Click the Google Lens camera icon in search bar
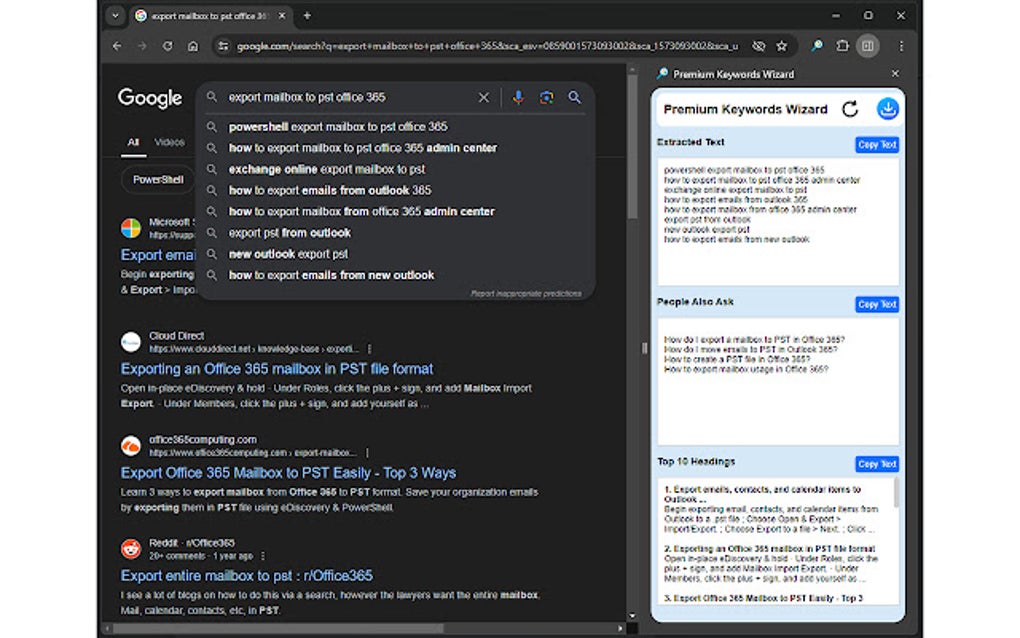1020x638 pixels. click(546, 97)
